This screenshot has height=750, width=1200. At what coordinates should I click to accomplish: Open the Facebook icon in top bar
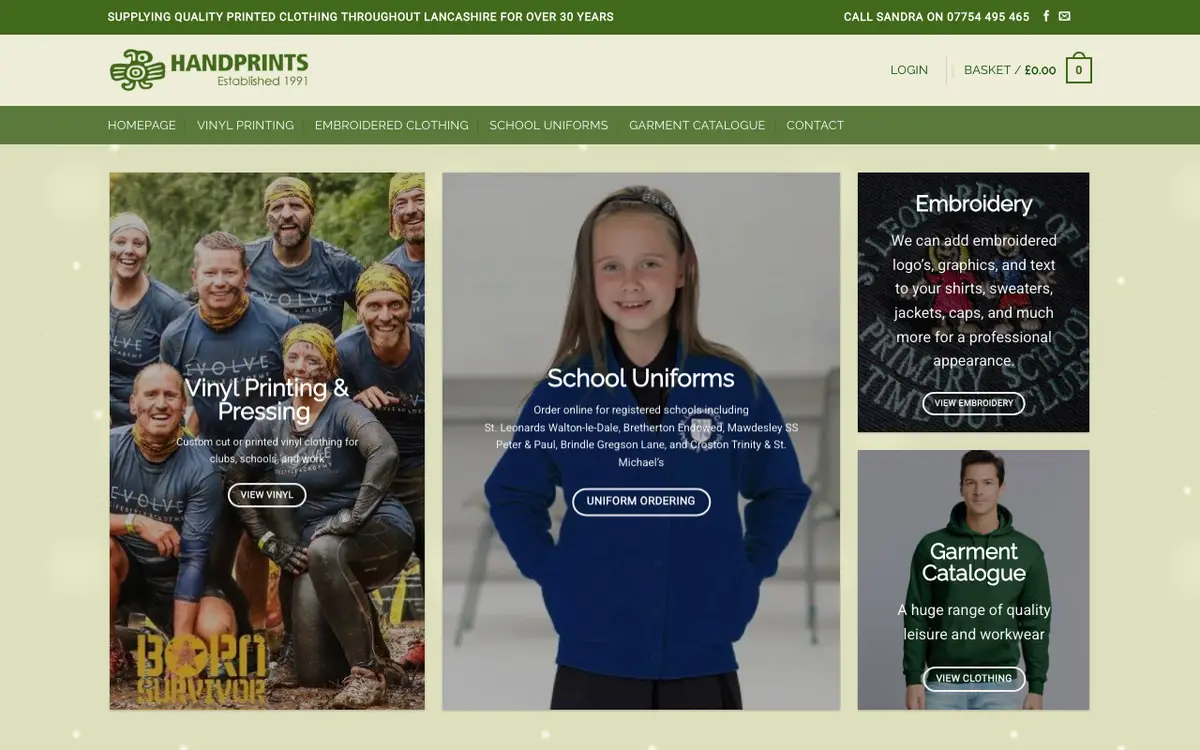[1046, 16]
